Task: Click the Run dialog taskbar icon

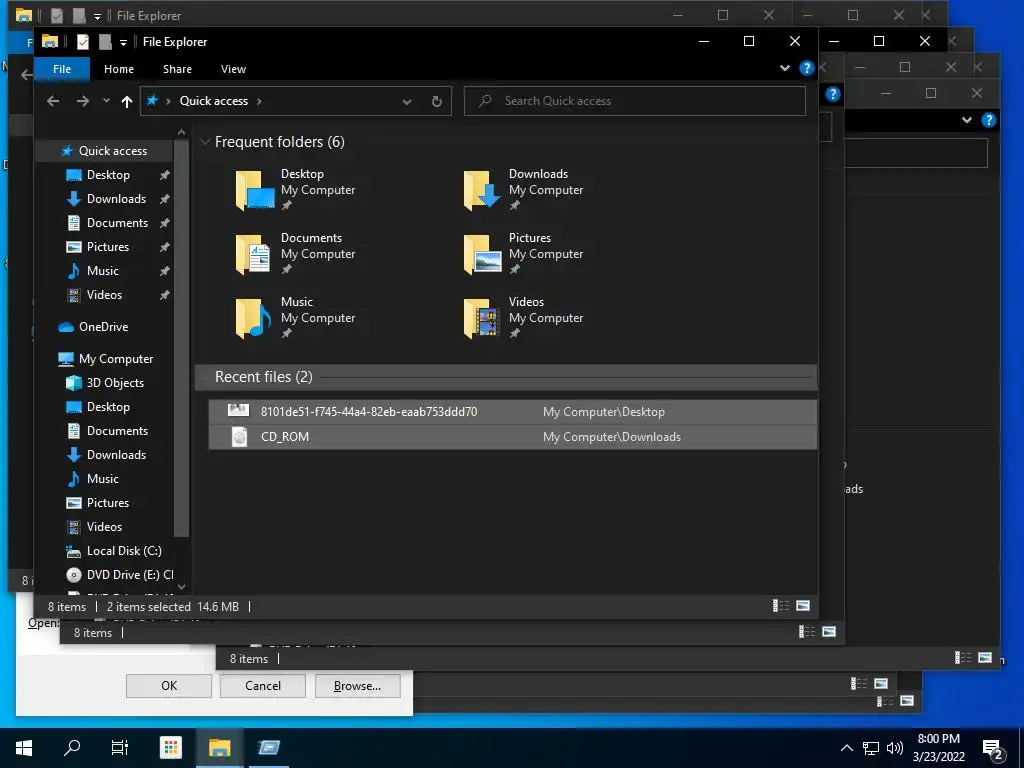Action: 268,748
